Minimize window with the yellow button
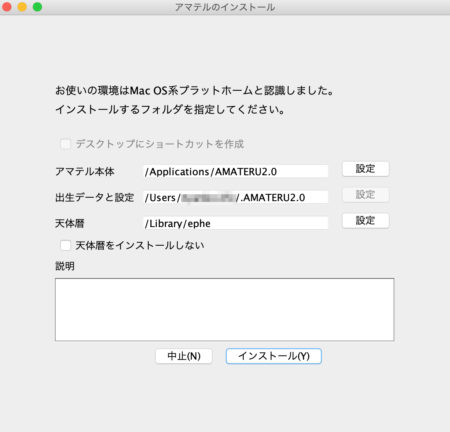The height and width of the screenshot is (432, 450). pyautogui.click(x=22, y=7)
